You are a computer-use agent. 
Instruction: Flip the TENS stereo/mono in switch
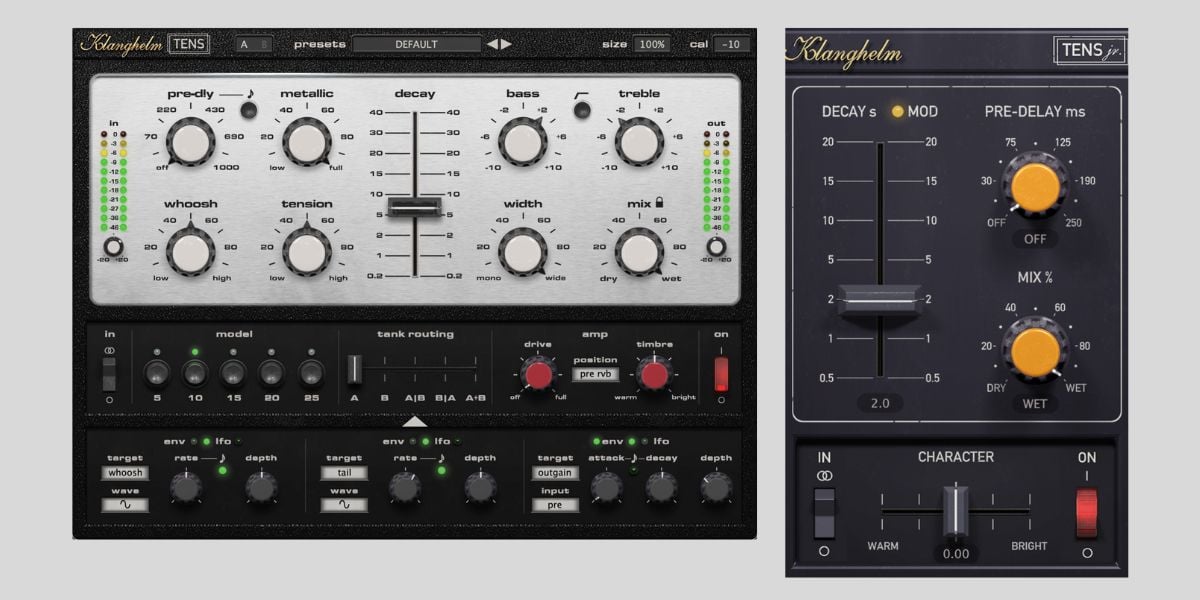[109, 374]
